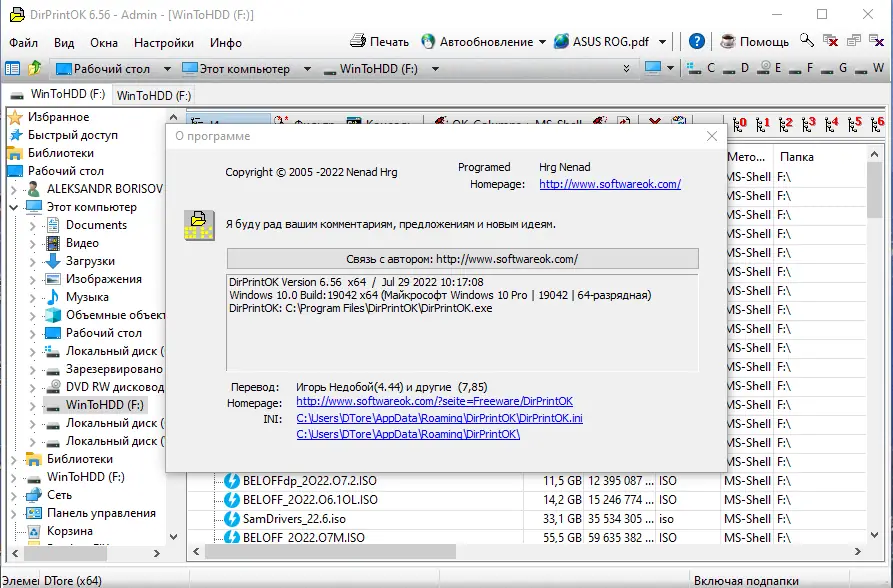Click the Быстрый доступ star icon
The width and height of the screenshot is (893, 588).
coord(16,135)
